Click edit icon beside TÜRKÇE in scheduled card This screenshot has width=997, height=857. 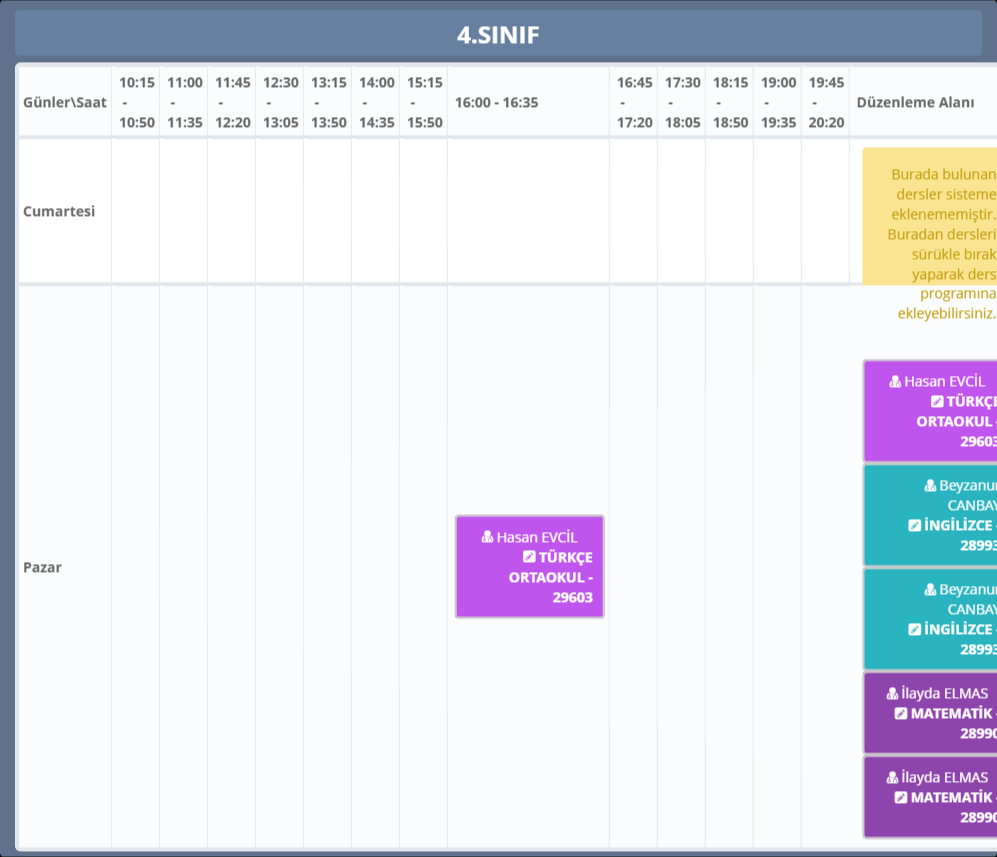coord(530,557)
